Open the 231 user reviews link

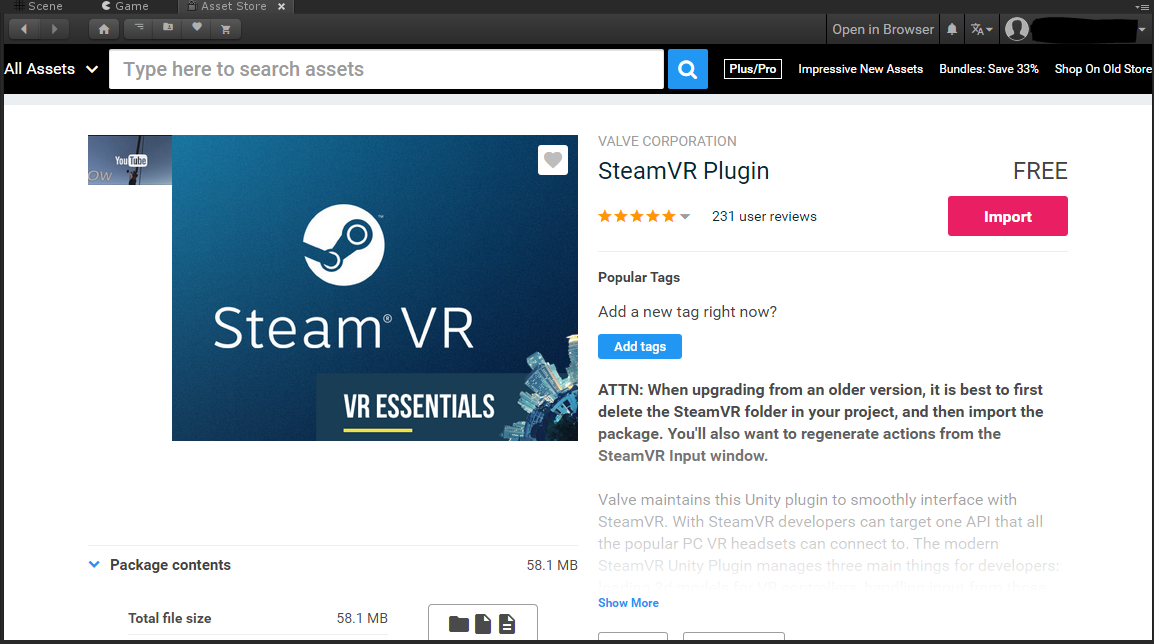(x=764, y=216)
